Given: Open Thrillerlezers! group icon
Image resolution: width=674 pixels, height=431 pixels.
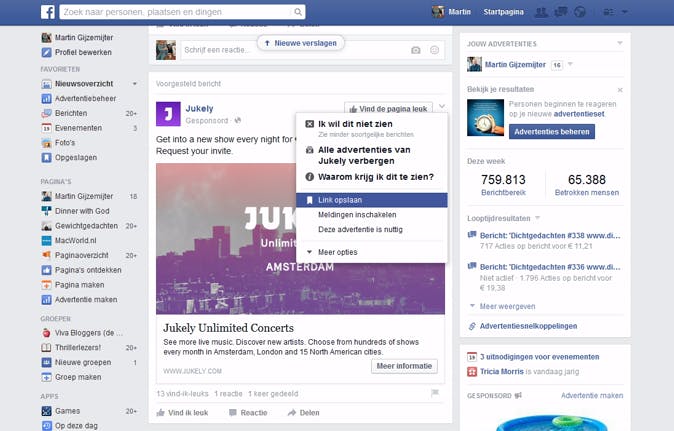Looking at the screenshot, I should [46, 348].
